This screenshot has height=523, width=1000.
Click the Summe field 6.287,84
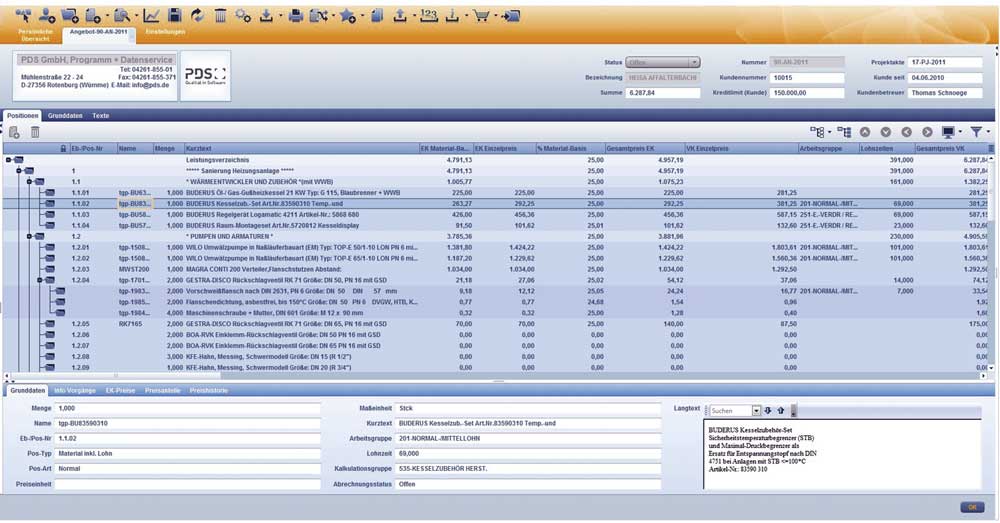click(663, 93)
